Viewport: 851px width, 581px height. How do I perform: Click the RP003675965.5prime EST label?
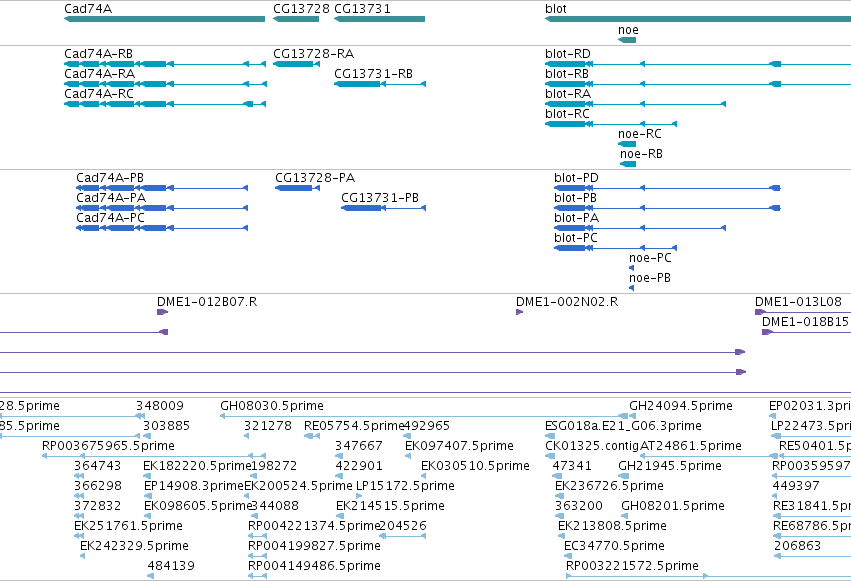tap(108, 446)
